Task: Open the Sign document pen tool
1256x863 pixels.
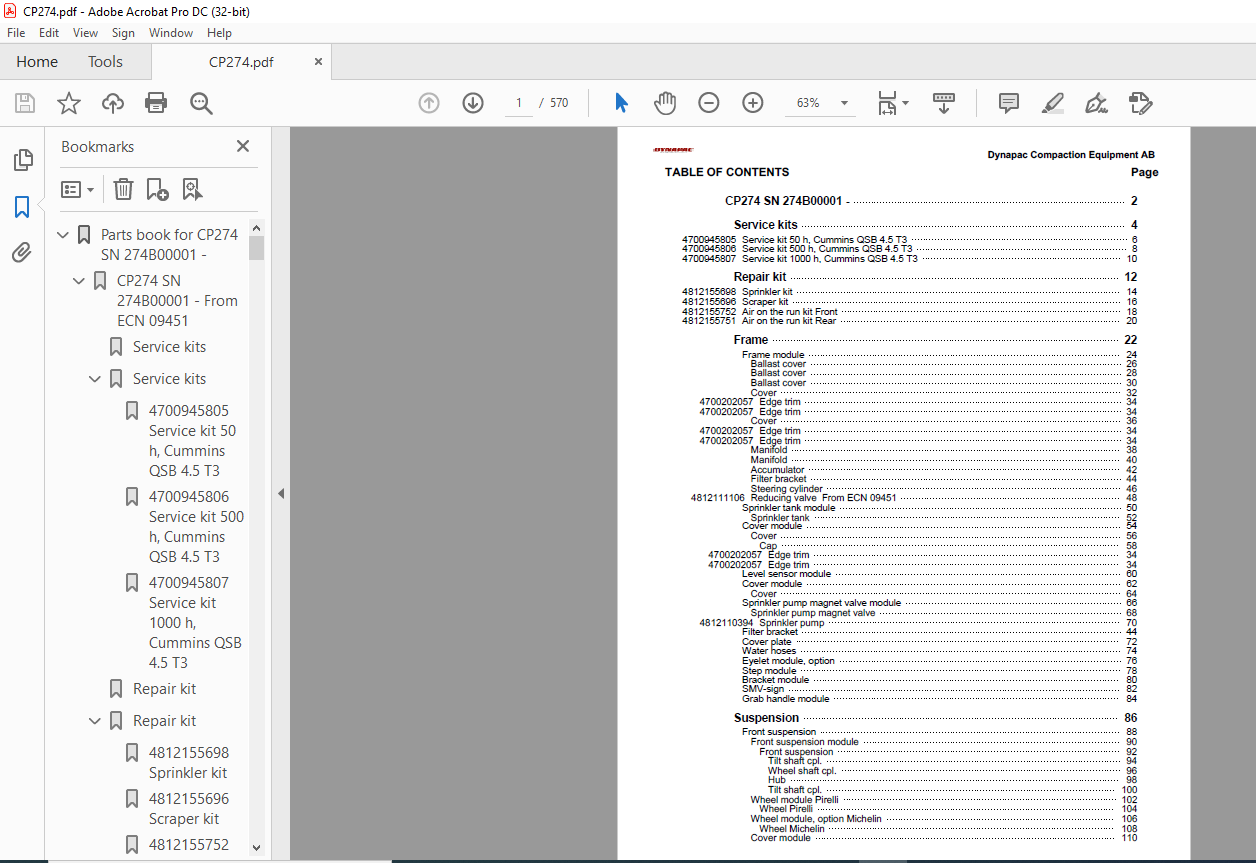Action: [x=1097, y=103]
